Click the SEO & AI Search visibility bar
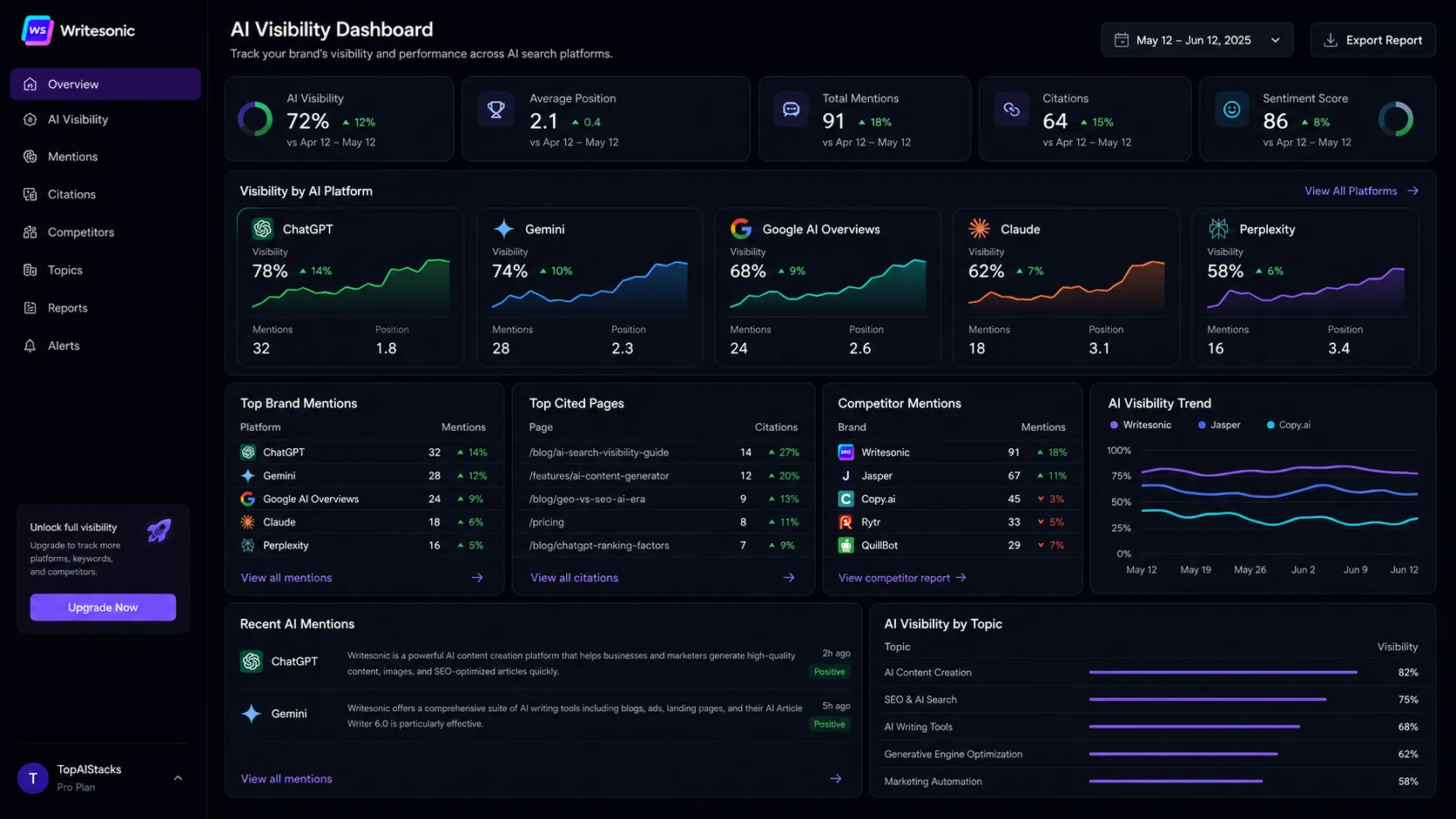 (x=1208, y=700)
